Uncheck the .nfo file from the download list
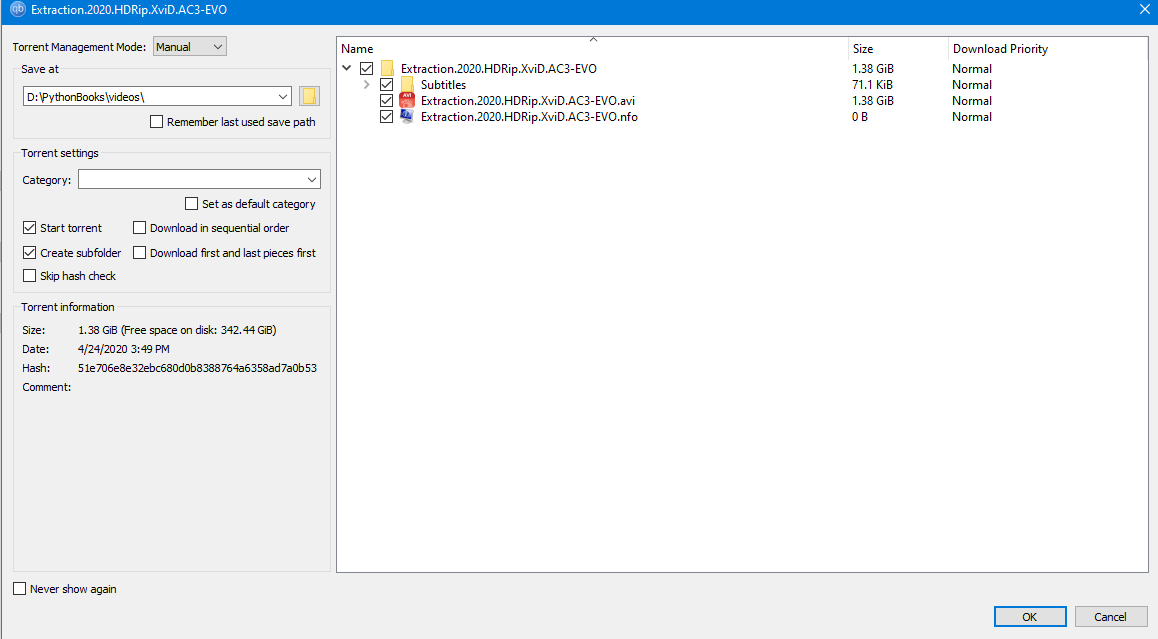 coord(386,116)
